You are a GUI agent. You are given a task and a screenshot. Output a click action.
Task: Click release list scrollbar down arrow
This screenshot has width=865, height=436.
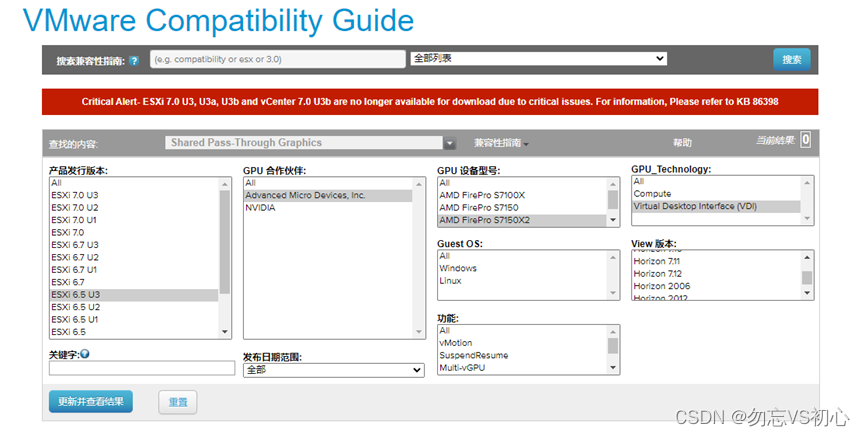click(x=225, y=332)
